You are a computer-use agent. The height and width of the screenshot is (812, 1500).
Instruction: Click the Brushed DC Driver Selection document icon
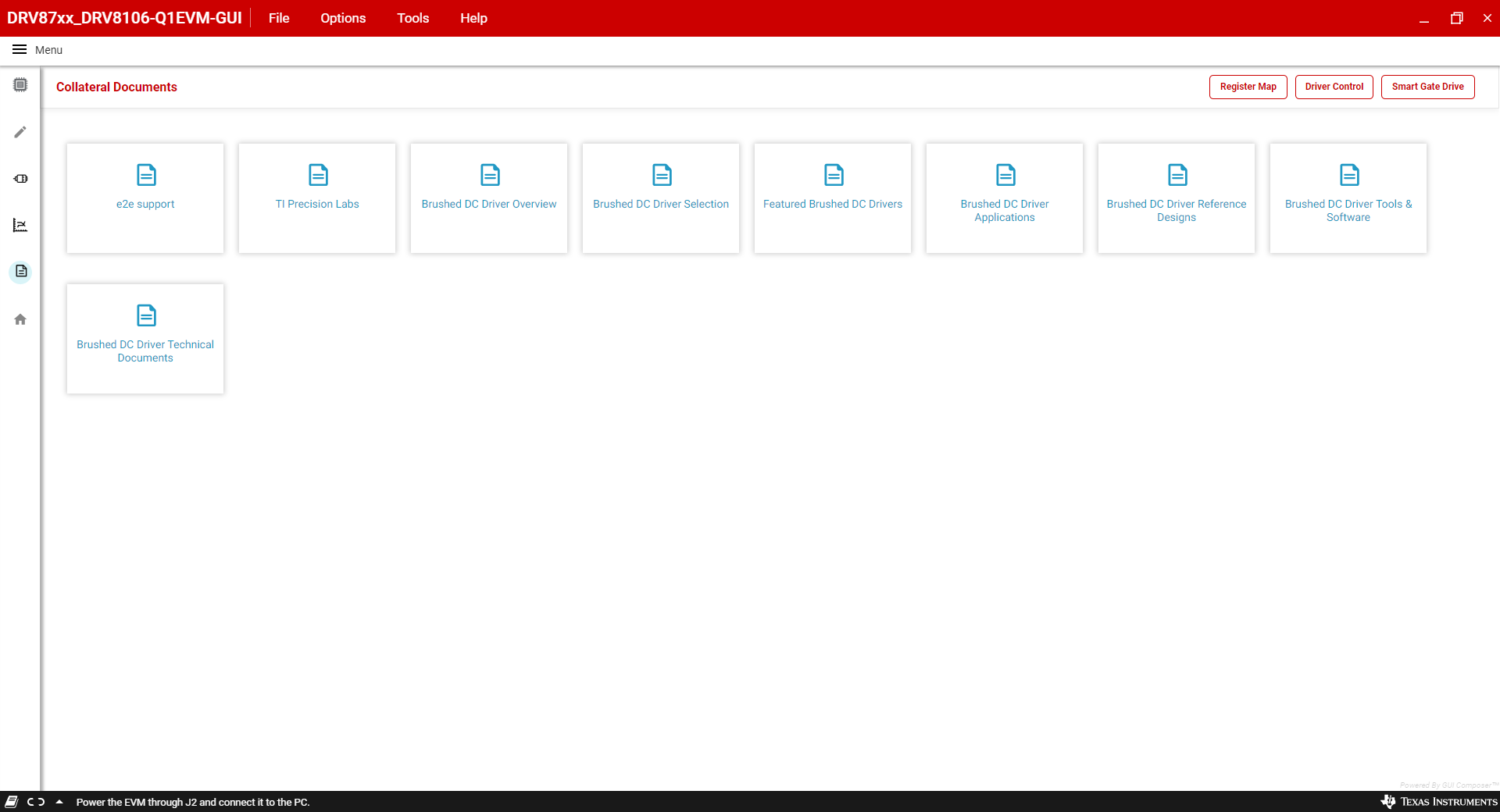(x=662, y=175)
